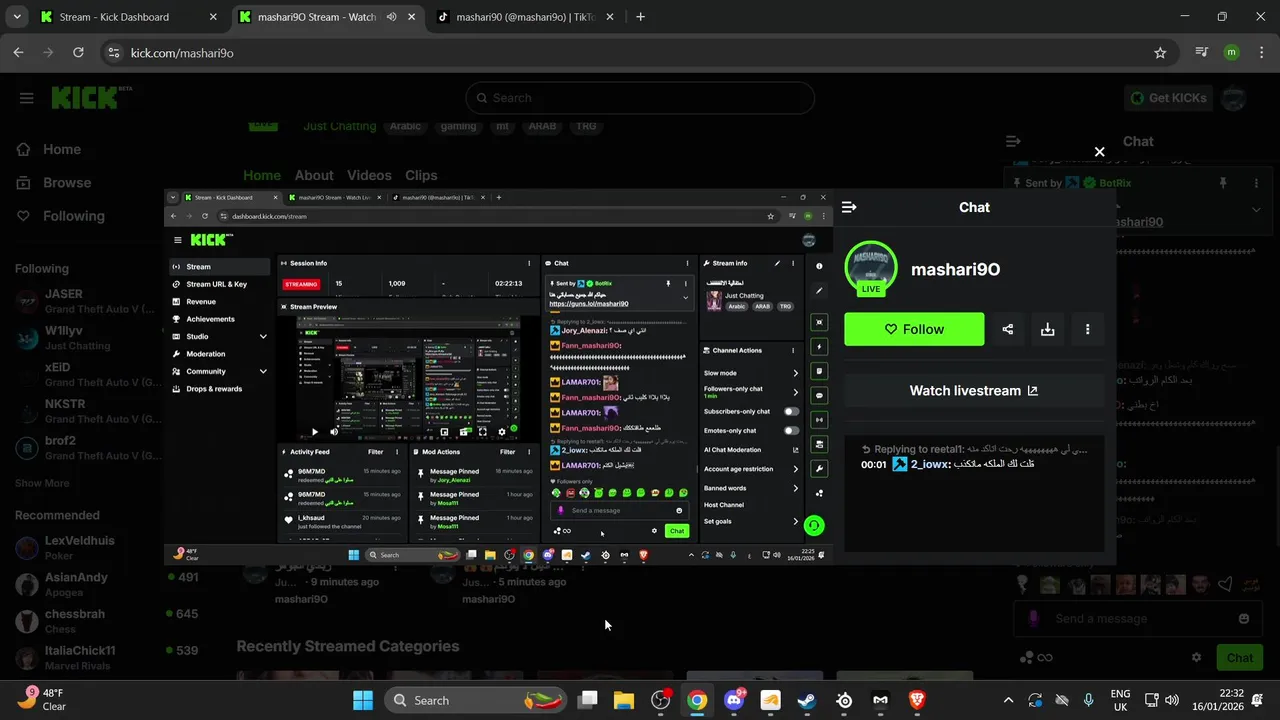Viewport: 1280px width, 720px height.
Task: Bookmark this page with the star
Action: [x=1160, y=53]
